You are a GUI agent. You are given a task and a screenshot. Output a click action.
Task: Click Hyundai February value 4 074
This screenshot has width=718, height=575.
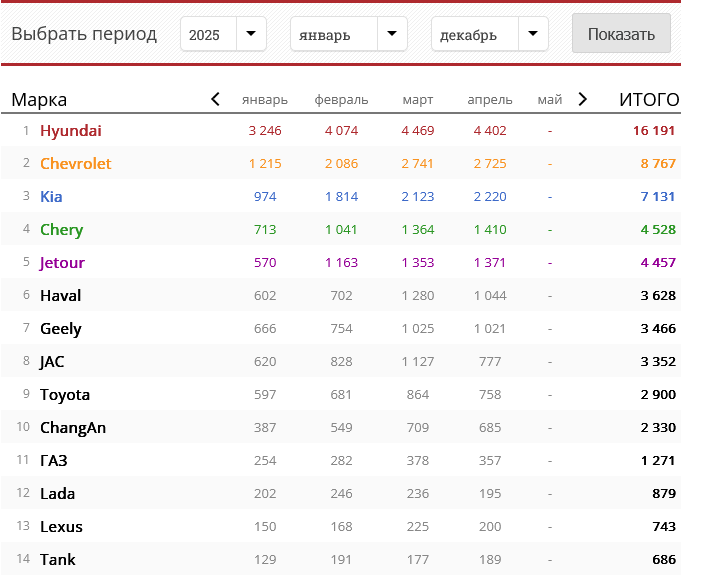point(341,131)
